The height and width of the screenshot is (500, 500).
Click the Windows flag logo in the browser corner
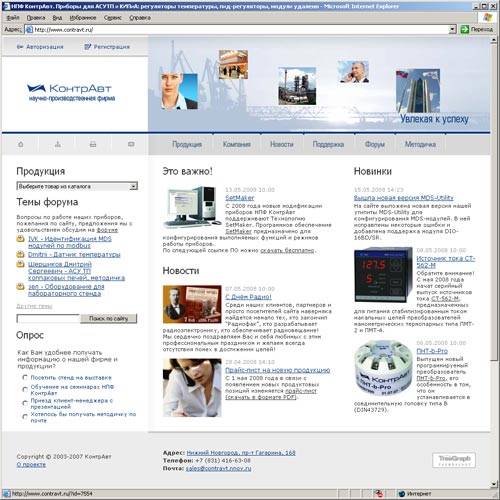coord(487,18)
